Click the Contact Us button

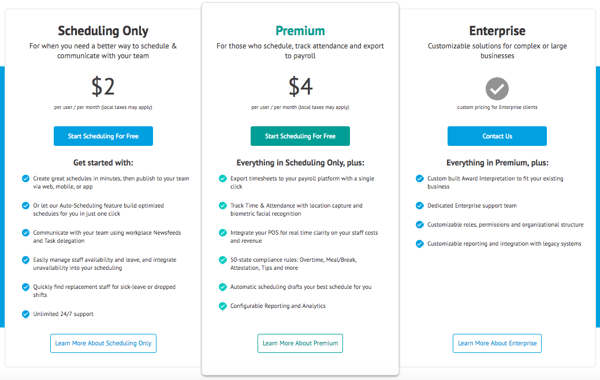click(497, 136)
